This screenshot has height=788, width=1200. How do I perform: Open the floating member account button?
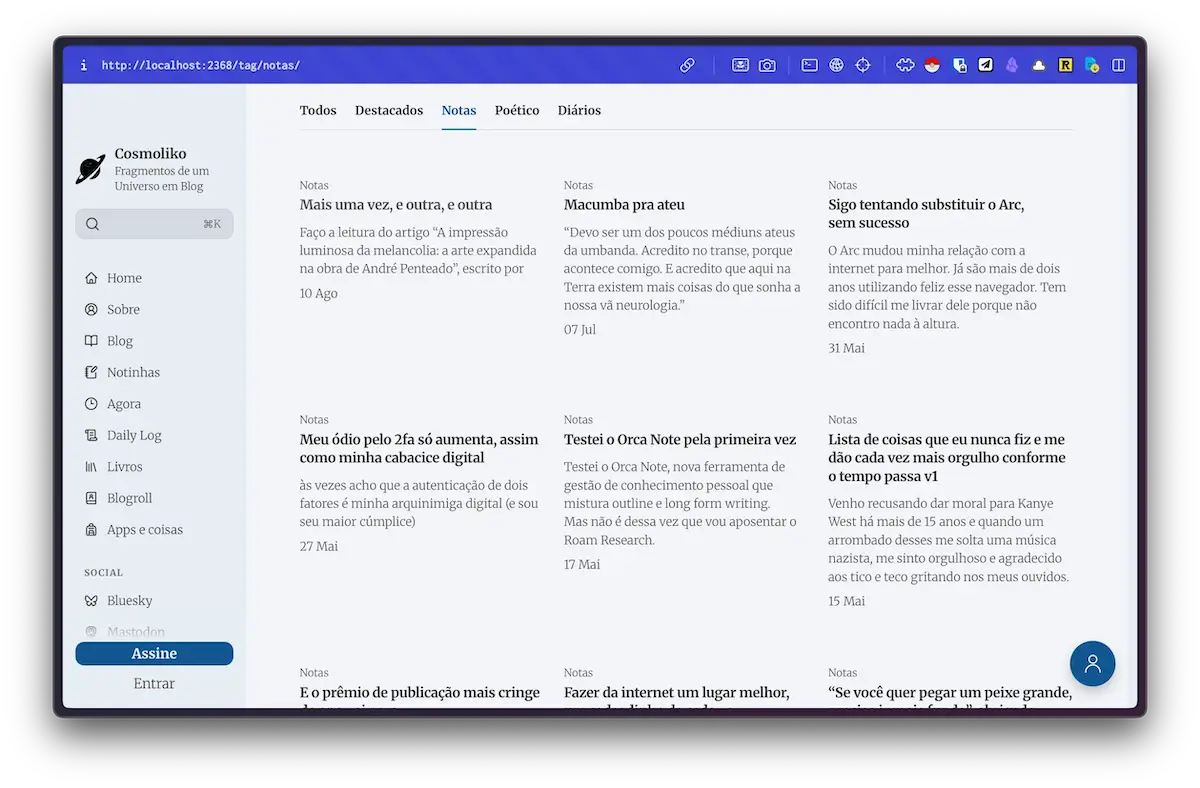[x=1092, y=663]
